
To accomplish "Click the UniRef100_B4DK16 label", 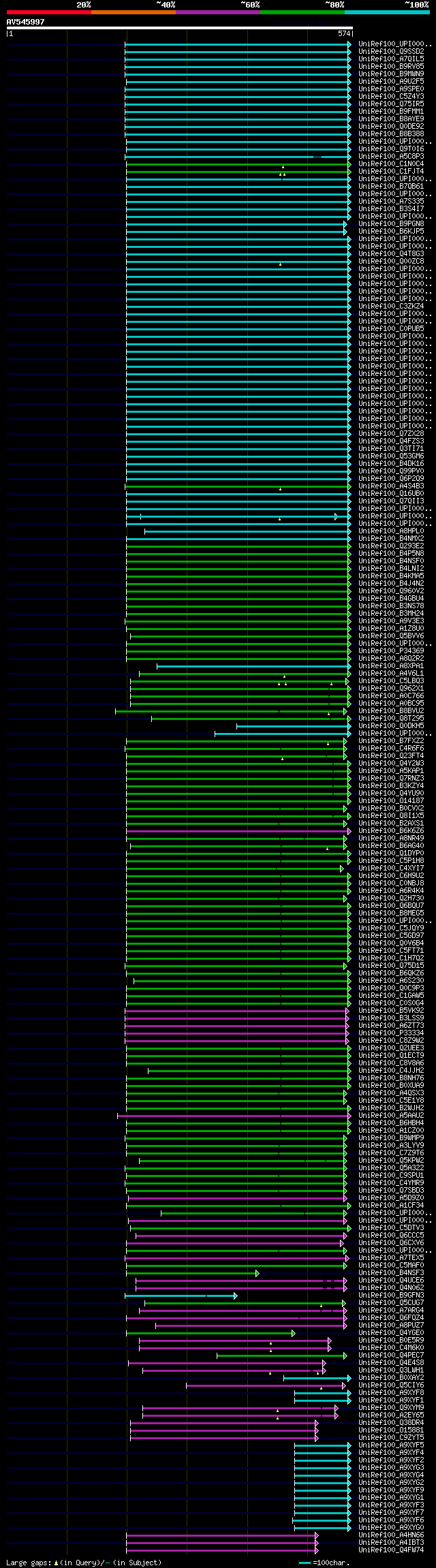I will [x=391, y=463].
